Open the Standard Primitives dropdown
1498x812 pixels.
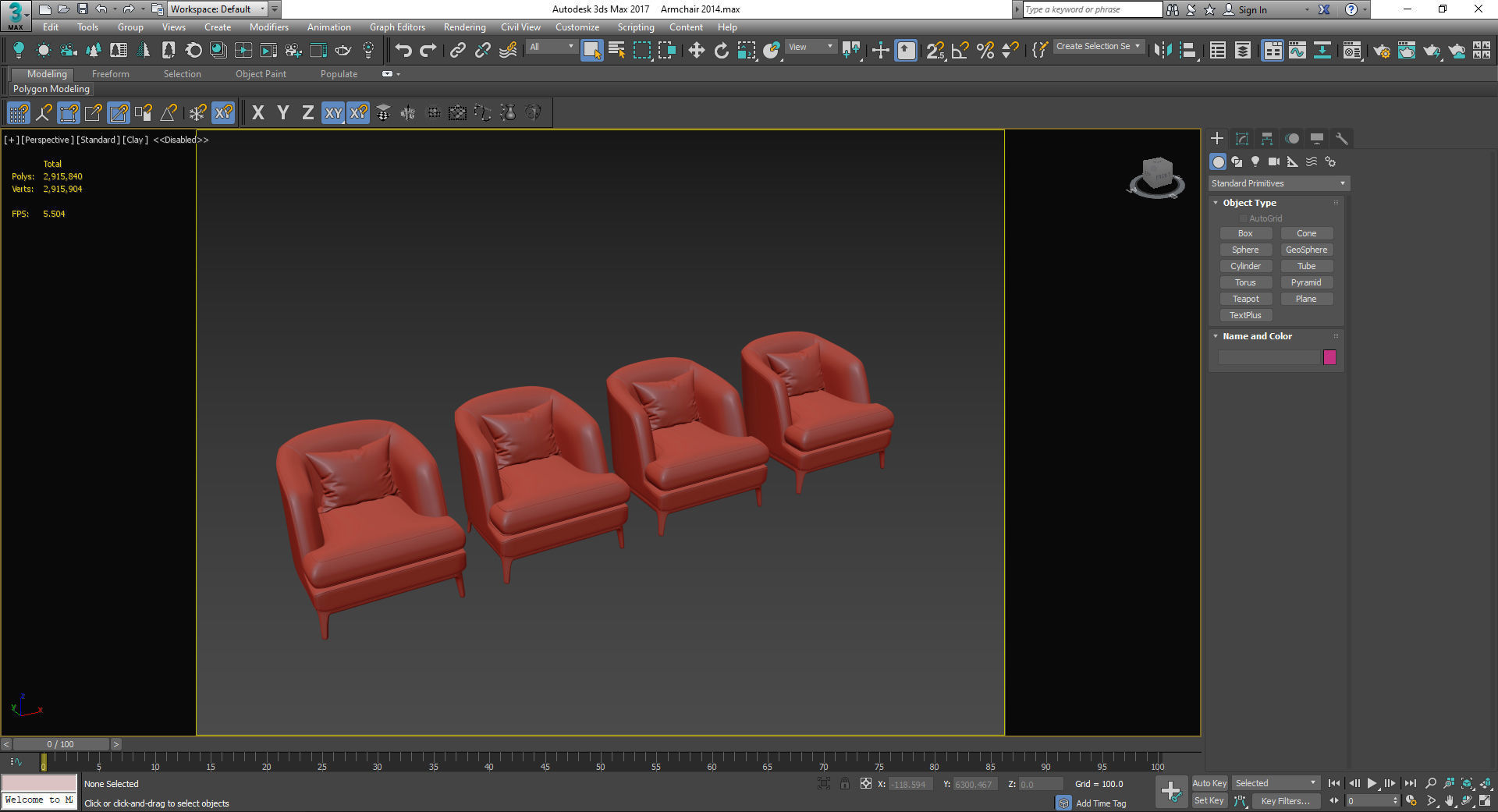pos(1278,183)
